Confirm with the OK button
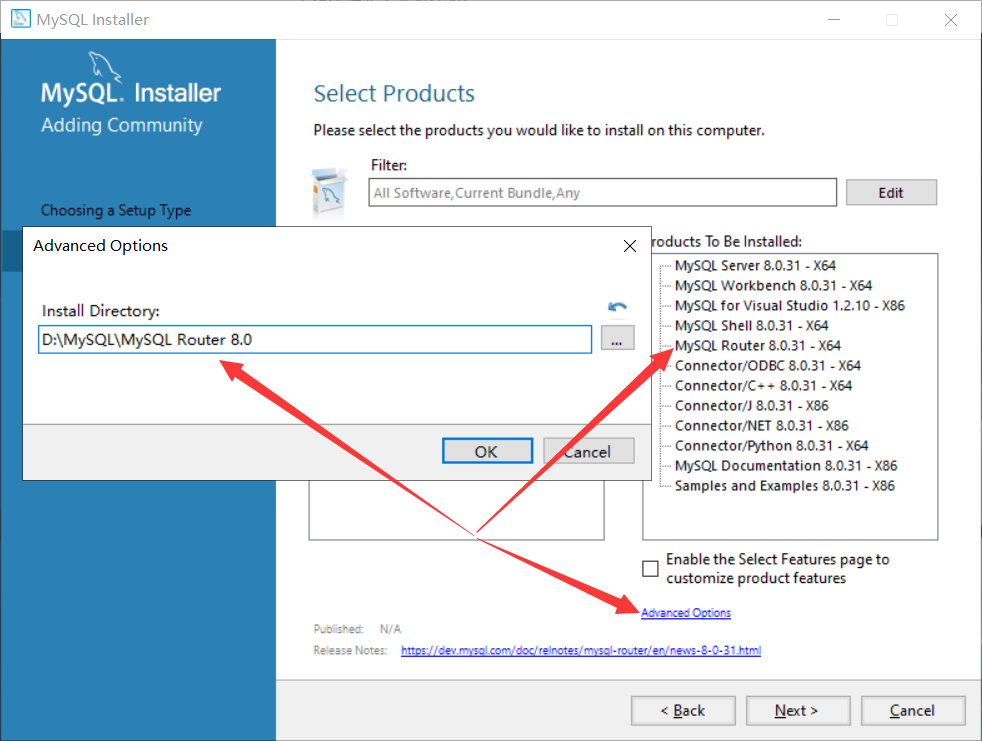982x741 pixels. click(x=487, y=451)
